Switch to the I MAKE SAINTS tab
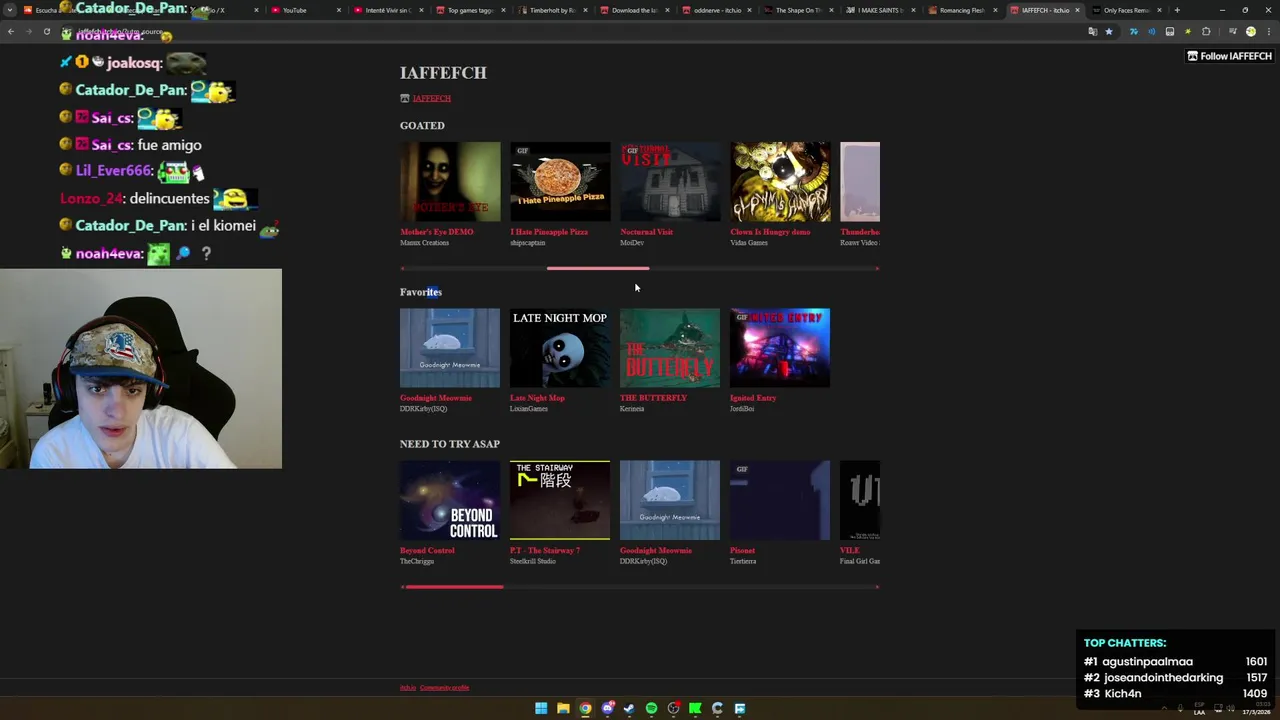1280x720 pixels. coord(880,10)
